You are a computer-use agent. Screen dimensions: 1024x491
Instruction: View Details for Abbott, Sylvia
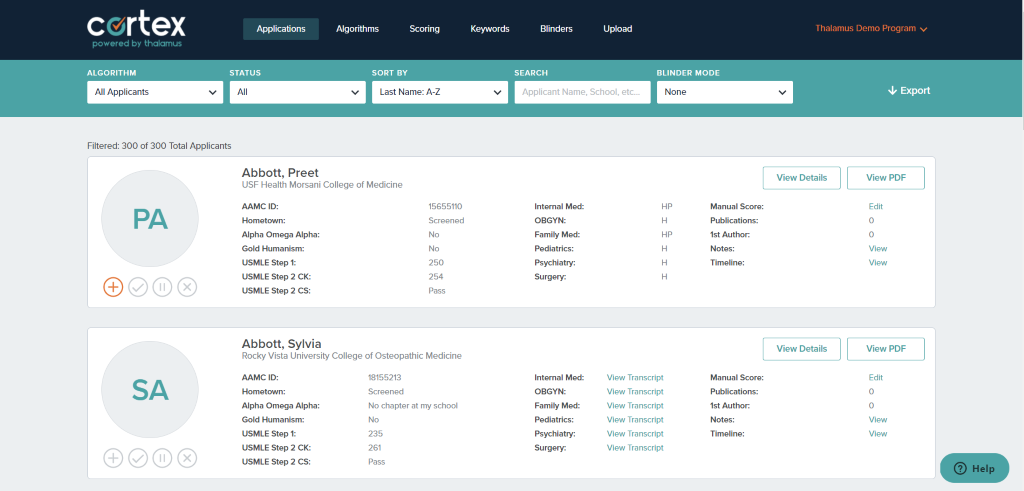[801, 349]
